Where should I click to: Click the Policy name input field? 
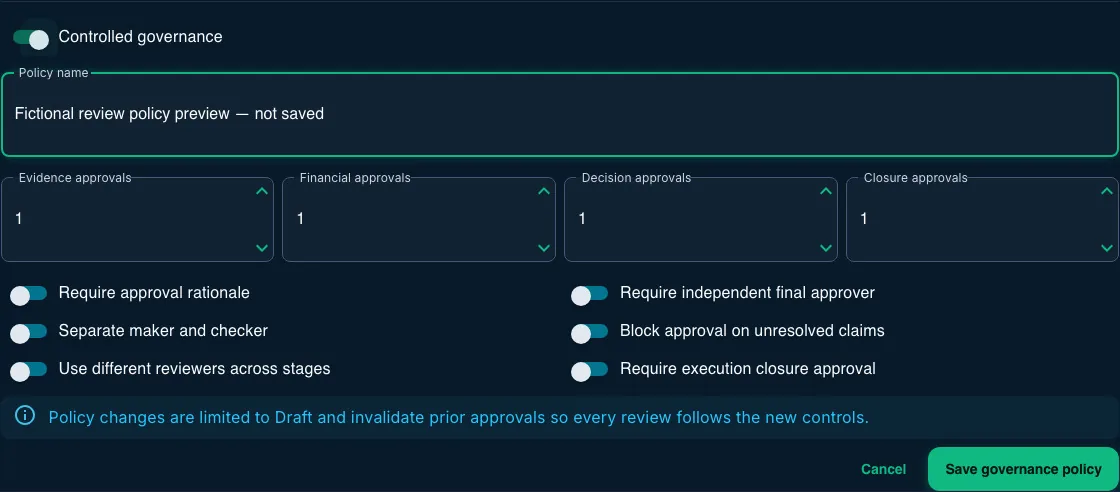(559, 114)
